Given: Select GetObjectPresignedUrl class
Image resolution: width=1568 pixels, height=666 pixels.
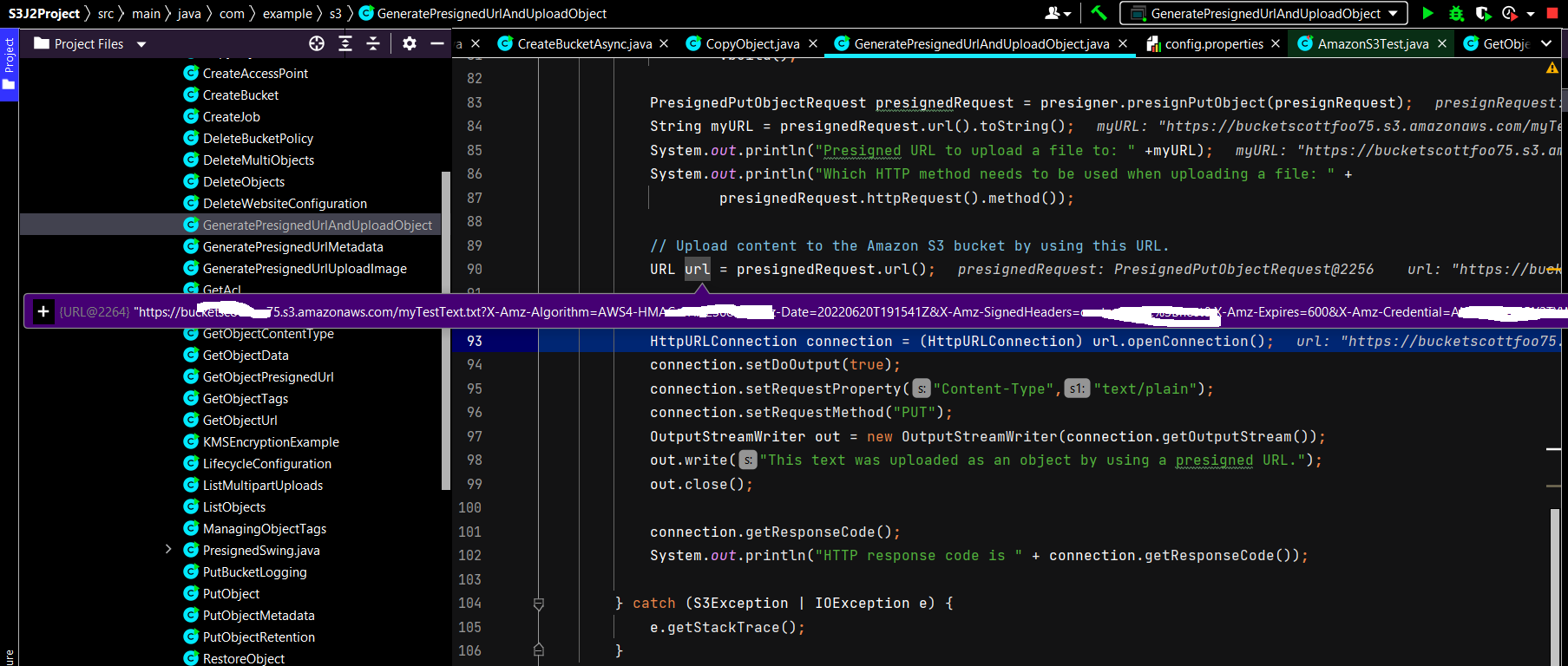Looking at the screenshot, I should 268,377.
